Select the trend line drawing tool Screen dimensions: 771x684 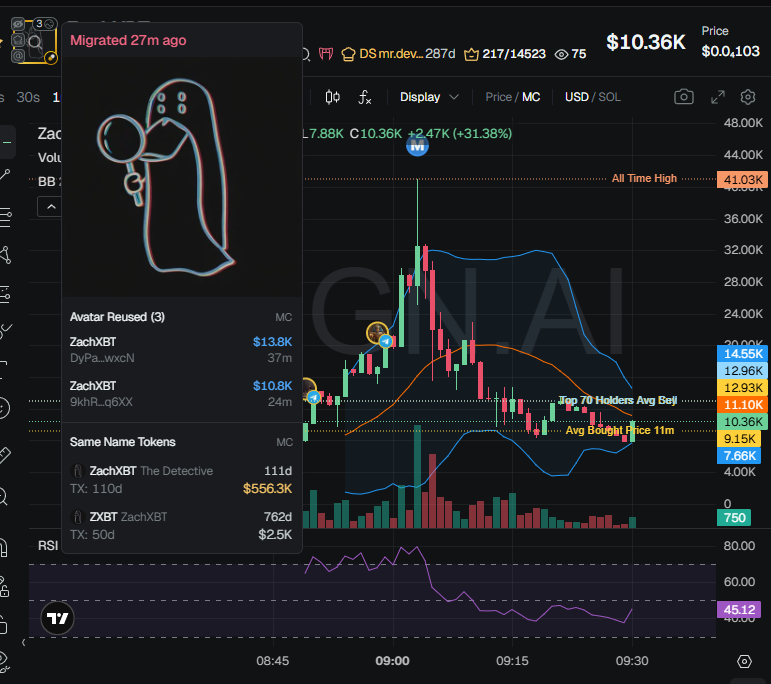point(5,174)
